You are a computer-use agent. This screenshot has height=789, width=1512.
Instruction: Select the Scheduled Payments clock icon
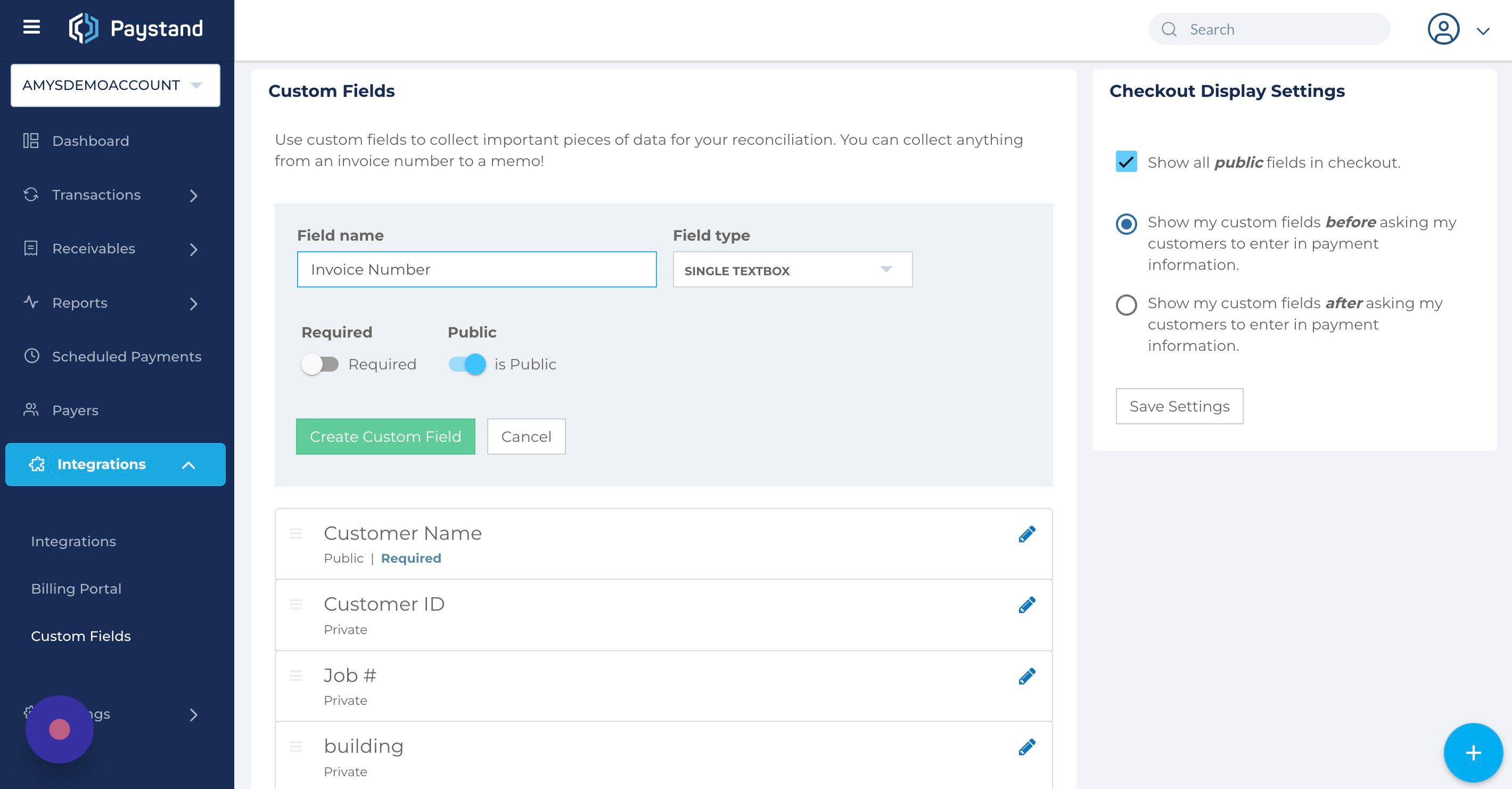coord(32,356)
